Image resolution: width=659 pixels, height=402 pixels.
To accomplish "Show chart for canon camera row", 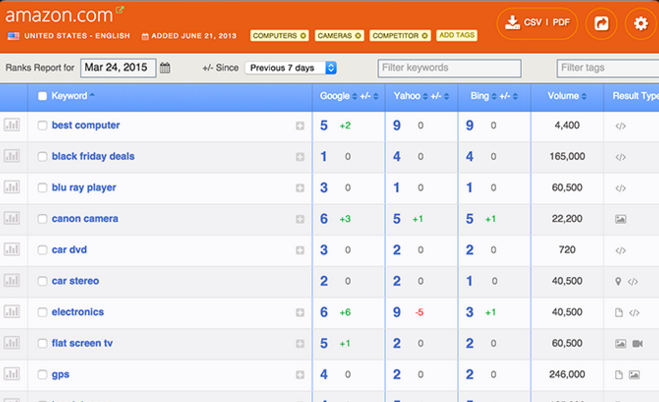I will point(12,218).
